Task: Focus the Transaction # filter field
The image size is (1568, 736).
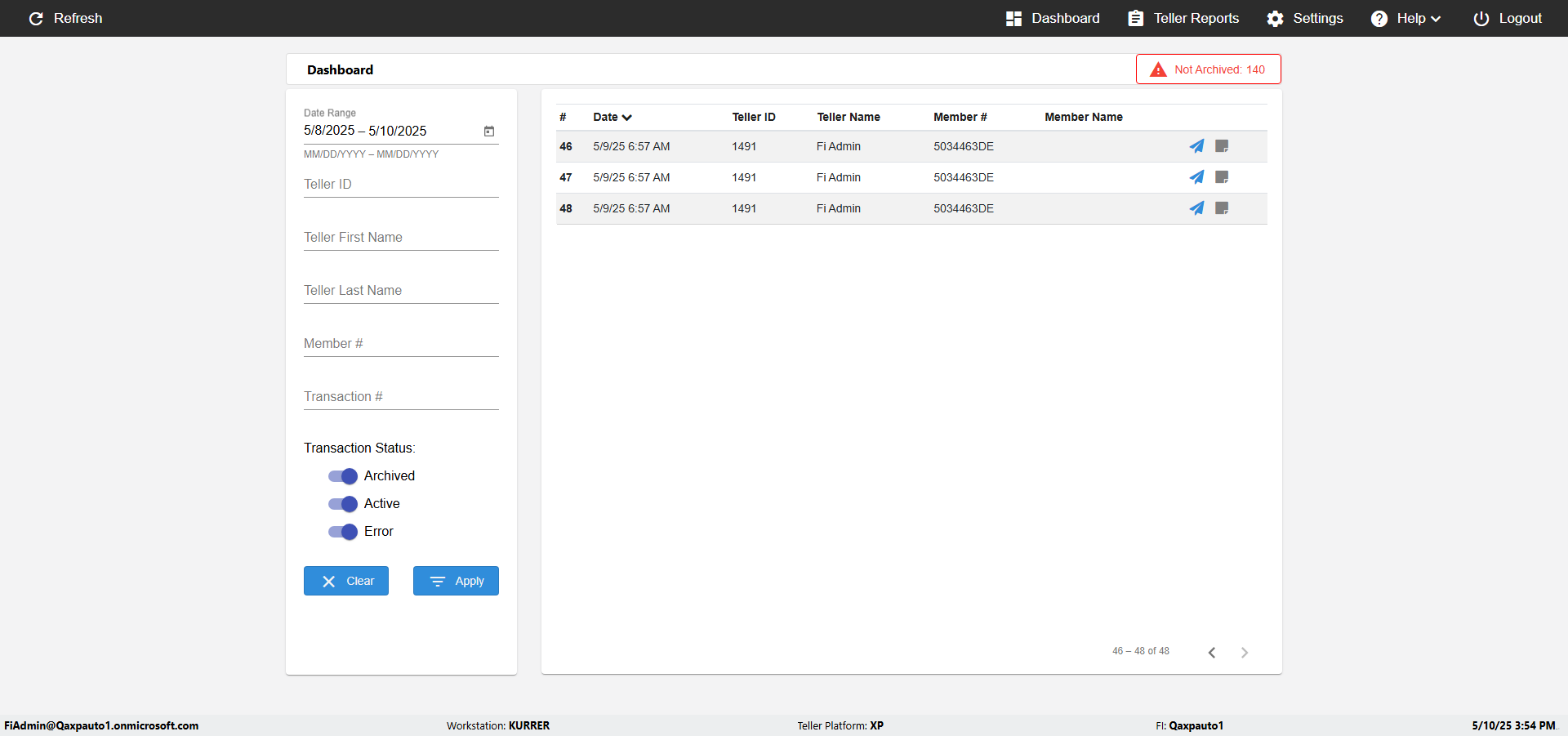Action: pos(401,396)
